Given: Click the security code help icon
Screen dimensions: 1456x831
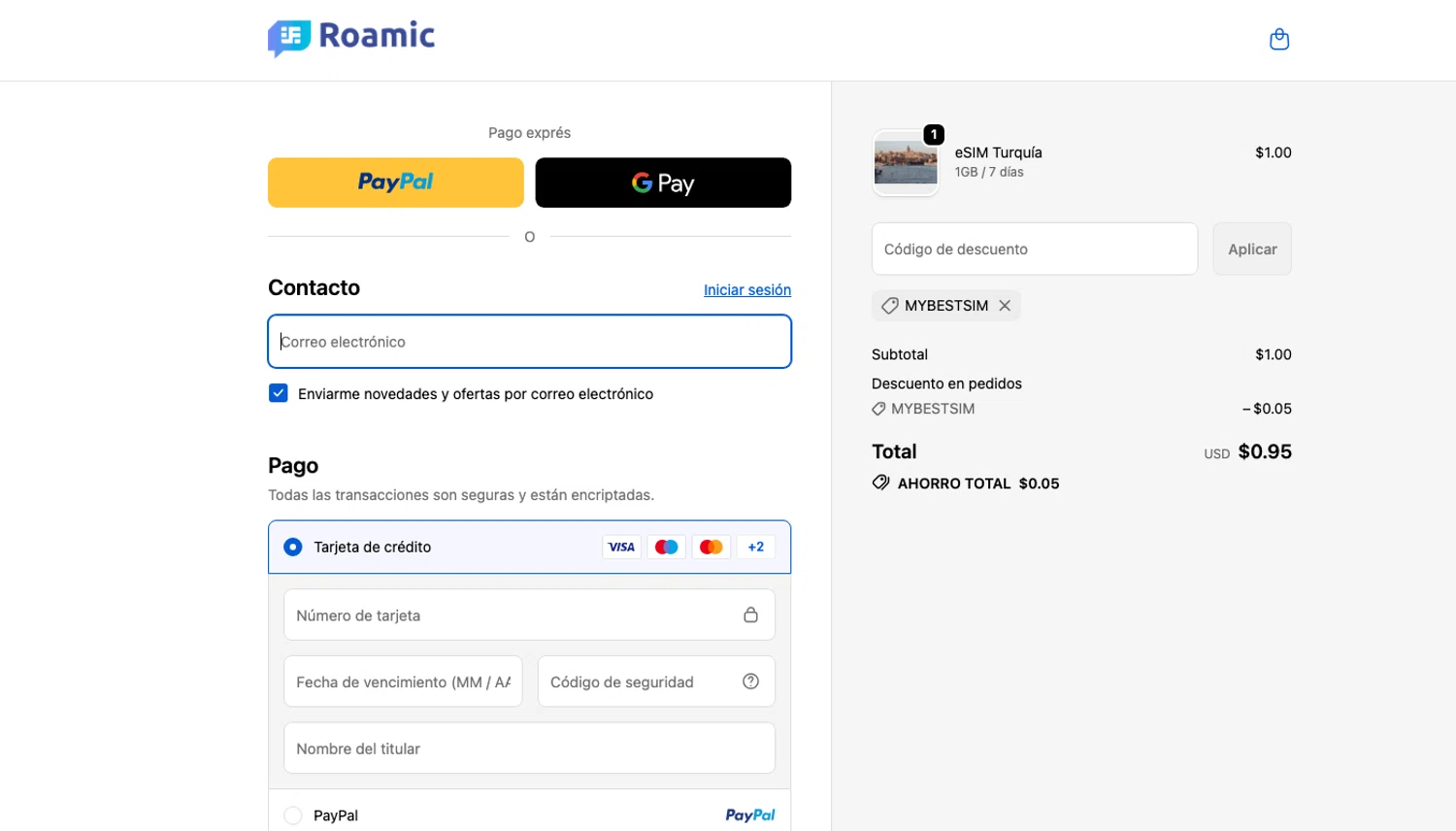Looking at the screenshot, I should pos(750,681).
